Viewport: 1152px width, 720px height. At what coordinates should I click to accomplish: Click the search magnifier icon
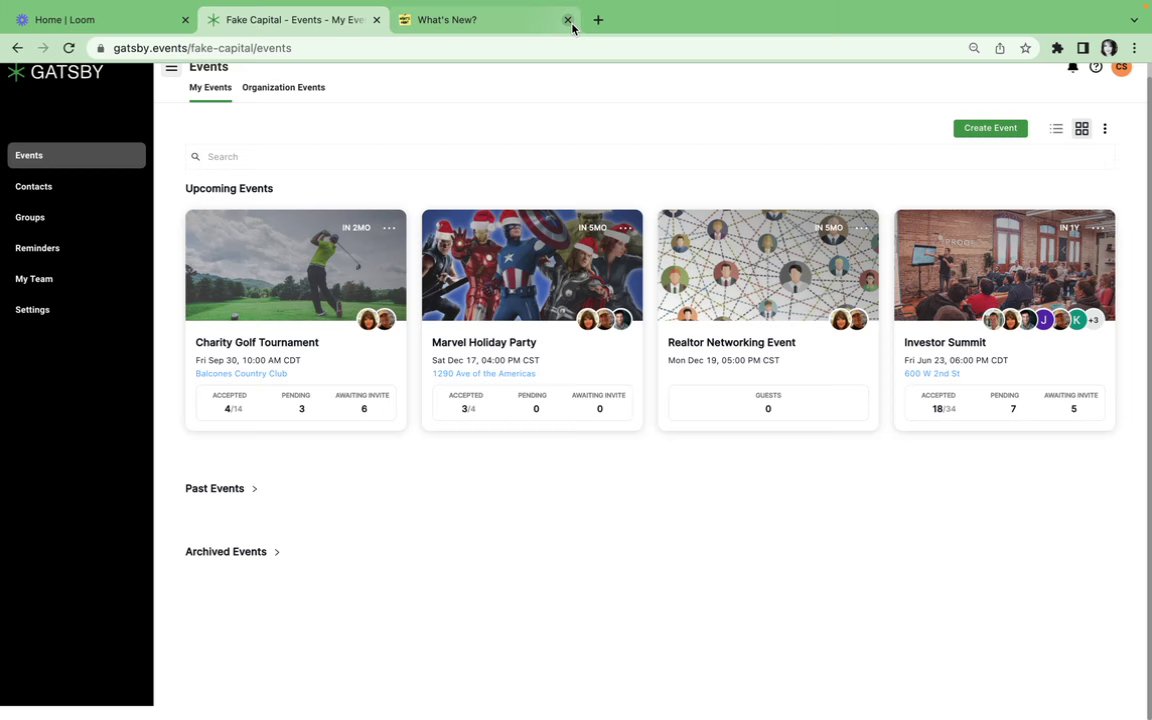coord(195,156)
